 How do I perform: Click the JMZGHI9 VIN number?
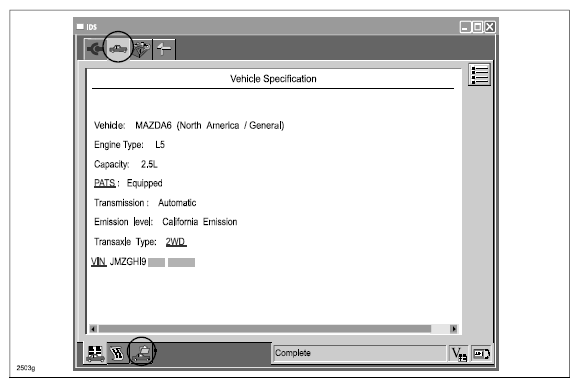128,262
